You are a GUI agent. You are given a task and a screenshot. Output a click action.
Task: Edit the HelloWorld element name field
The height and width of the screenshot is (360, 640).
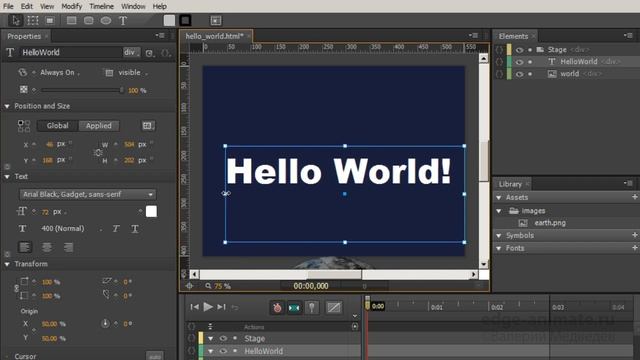tap(71, 52)
